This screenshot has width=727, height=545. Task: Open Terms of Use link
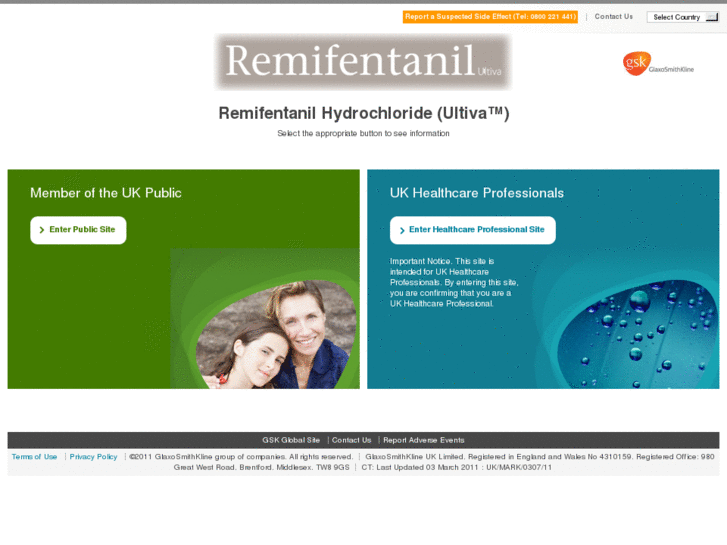pyautogui.click(x=34, y=457)
